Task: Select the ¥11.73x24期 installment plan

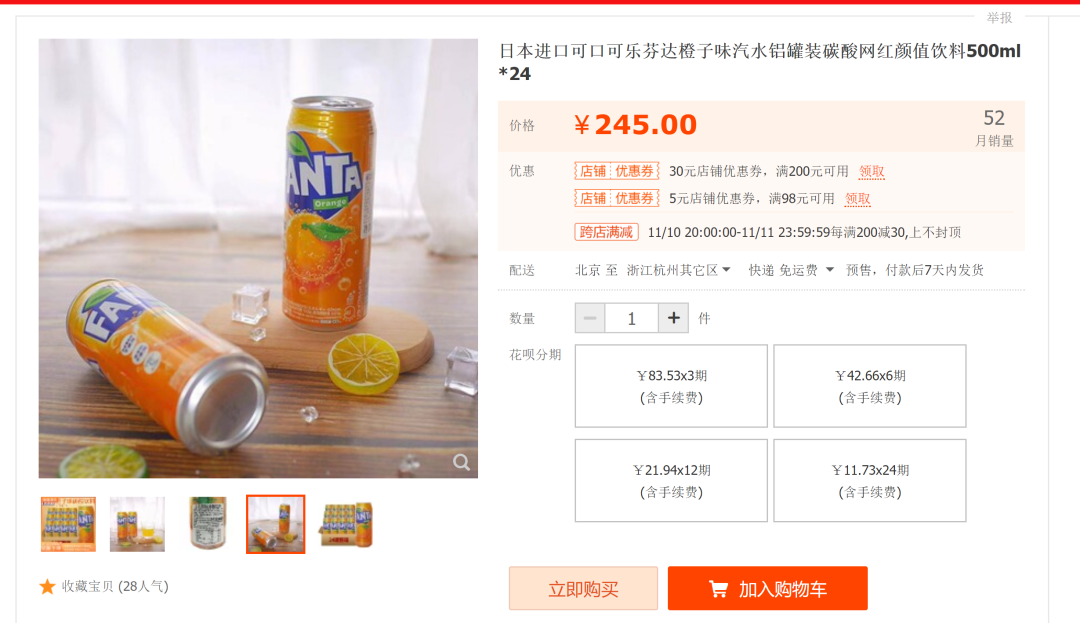Action: tap(870, 480)
